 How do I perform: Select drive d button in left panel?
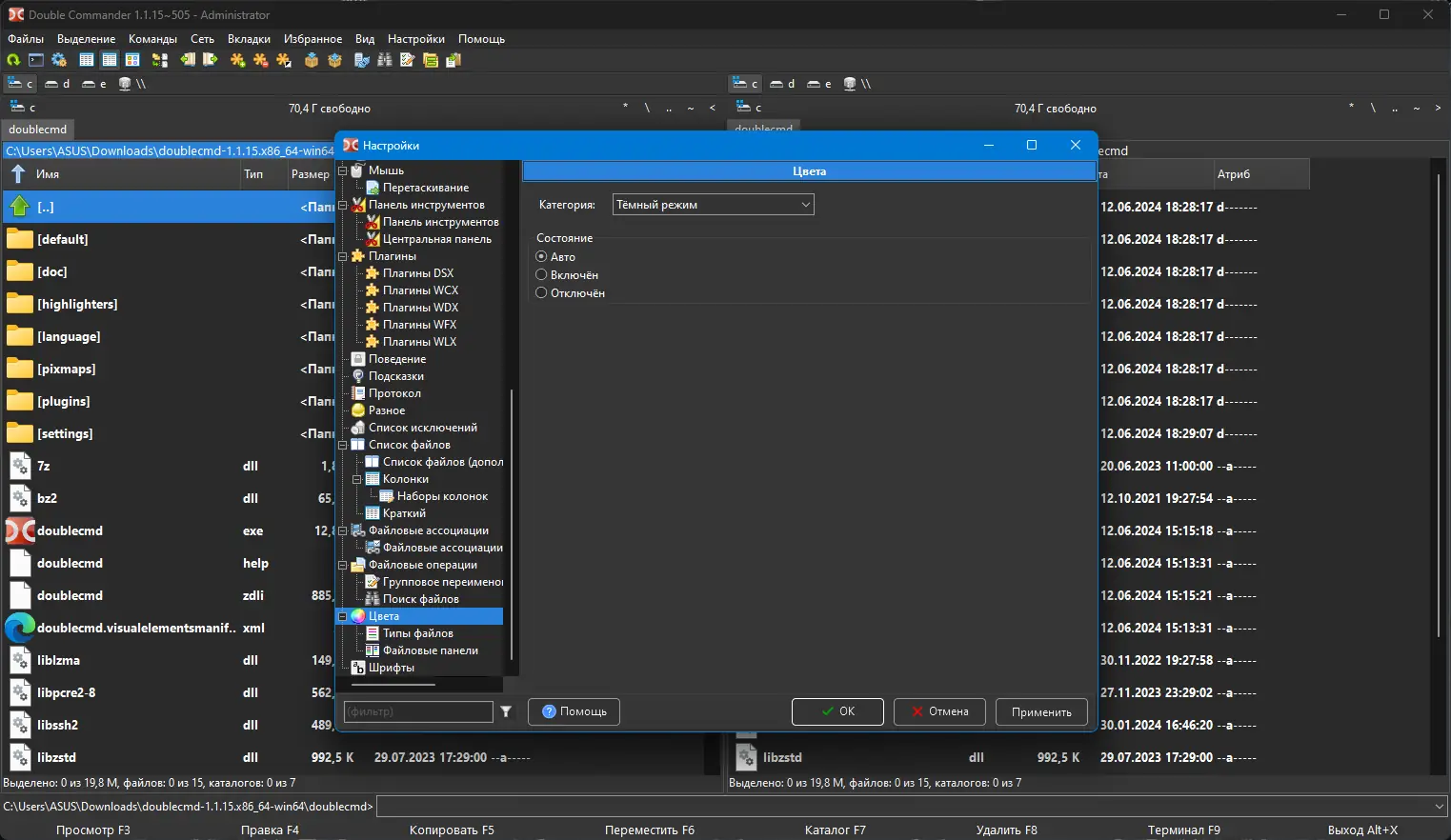58,84
